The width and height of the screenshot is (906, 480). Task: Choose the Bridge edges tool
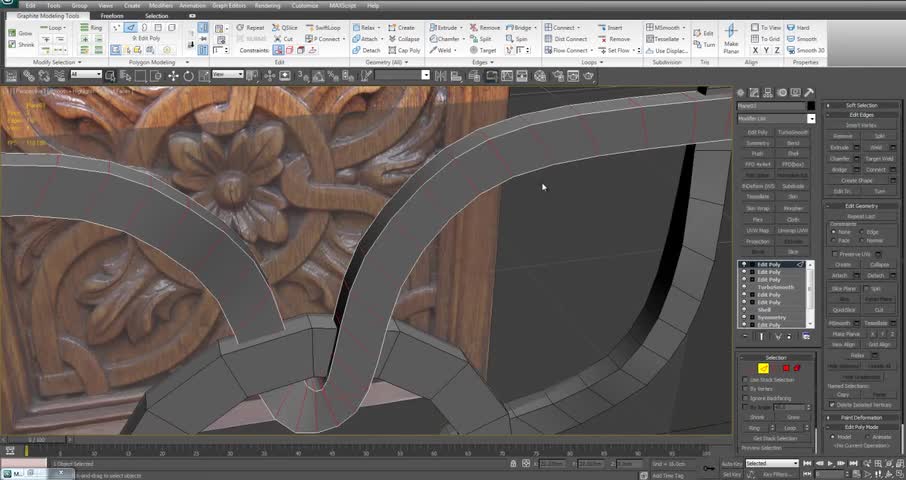coord(518,28)
